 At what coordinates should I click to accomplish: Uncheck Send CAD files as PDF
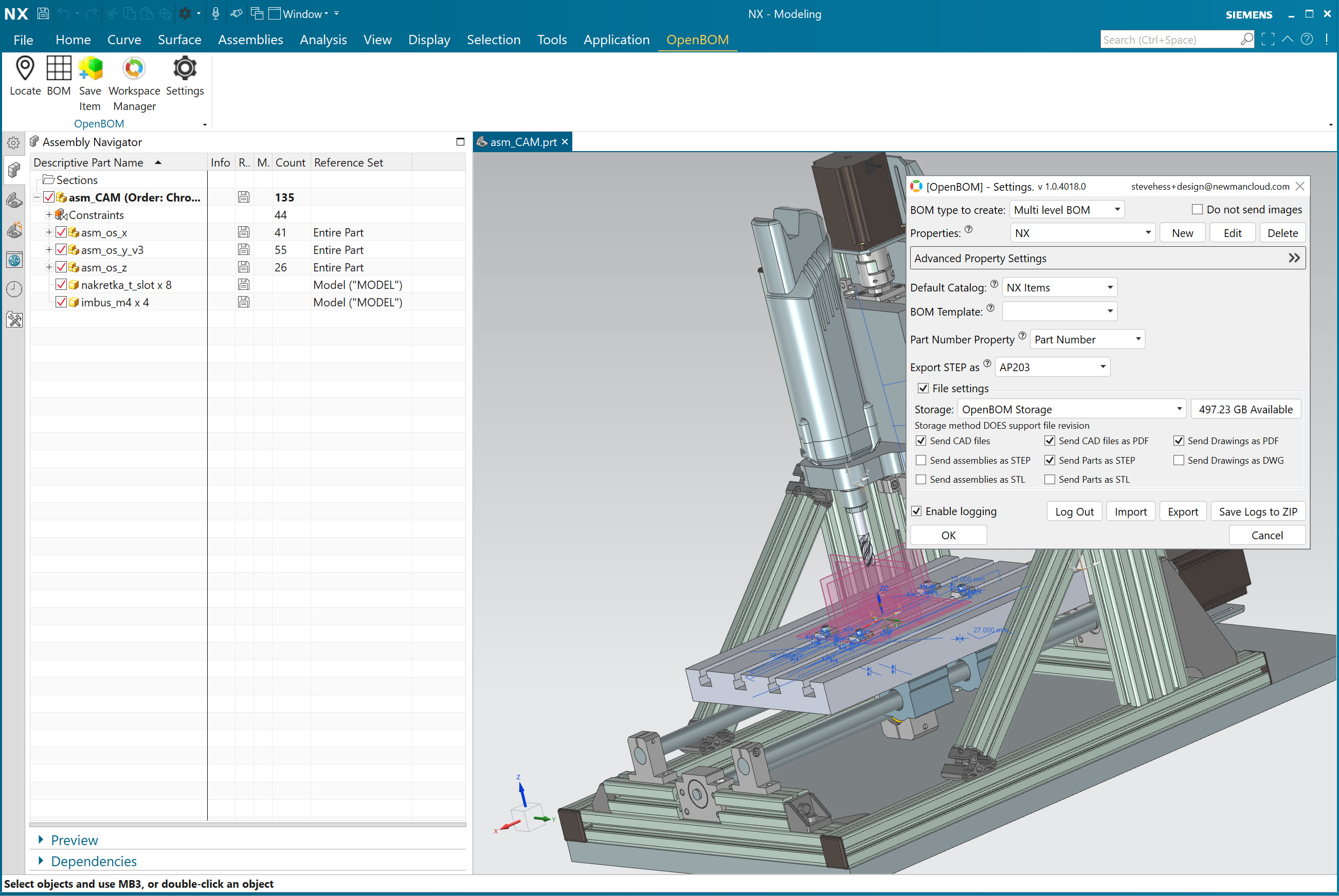point(1050,441)
